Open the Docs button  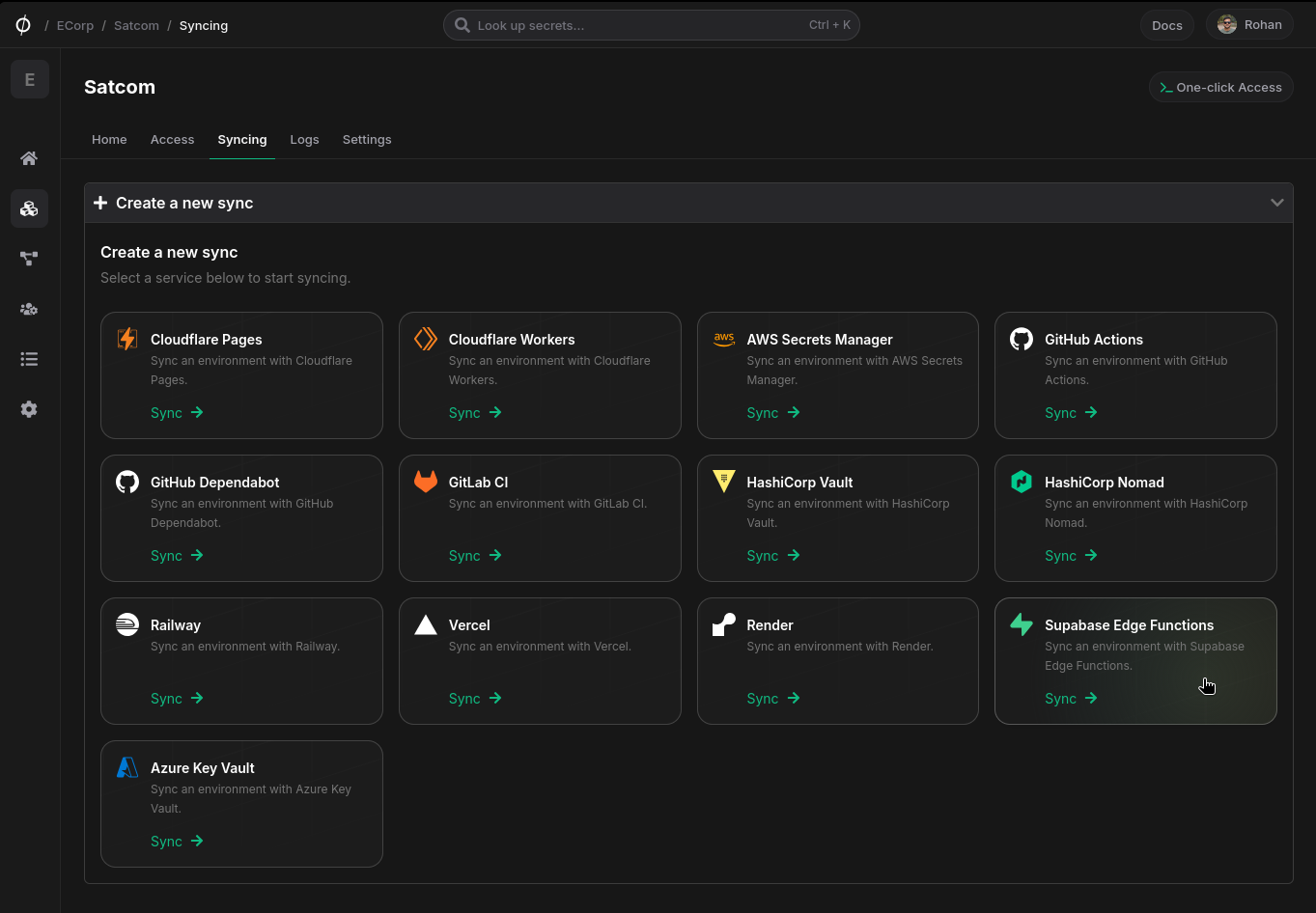point(1167,25)
